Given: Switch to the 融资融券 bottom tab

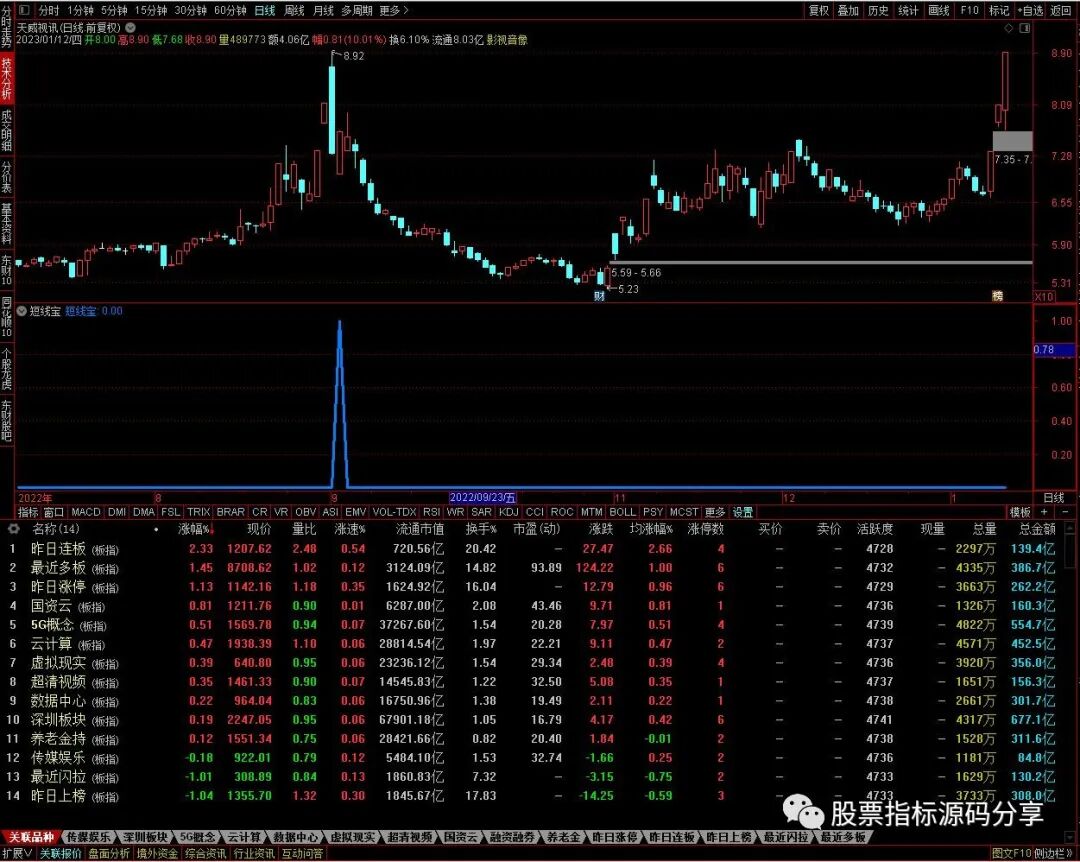Looking at the screenshot, I should 512,837.
